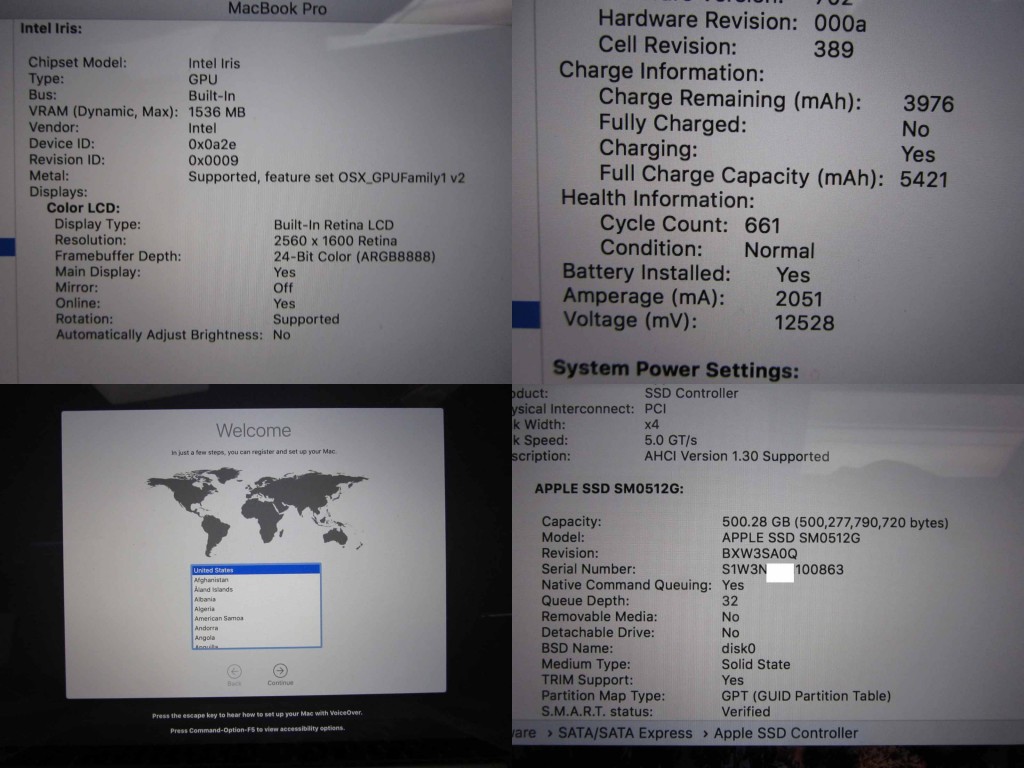Click the Framebuffer Depth value "24-Bit Color (ARGB8888)"
Screen dimensions: 1024x768
click(x=355, y=257)
